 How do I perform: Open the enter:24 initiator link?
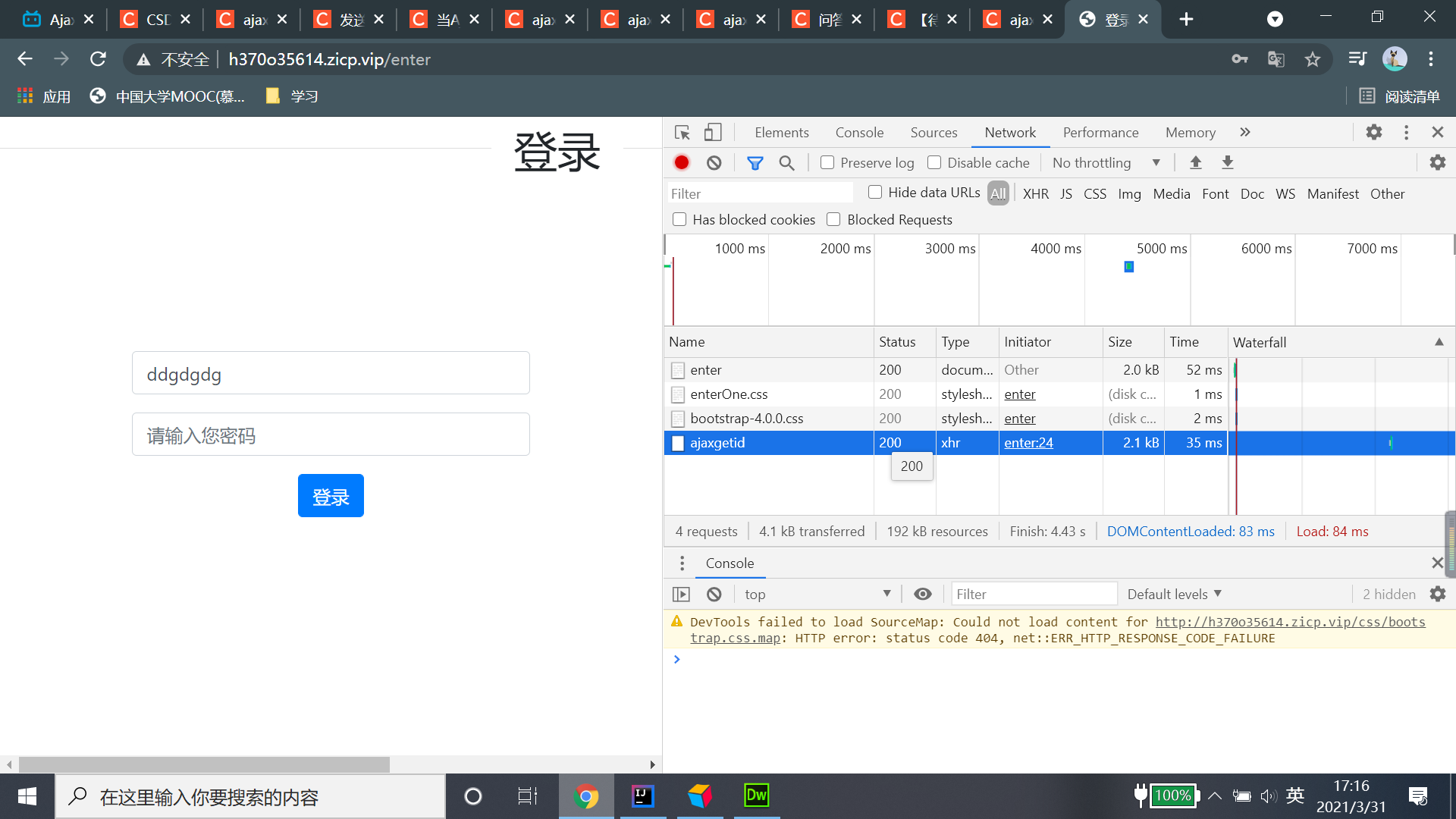[x=1028, y=442]
